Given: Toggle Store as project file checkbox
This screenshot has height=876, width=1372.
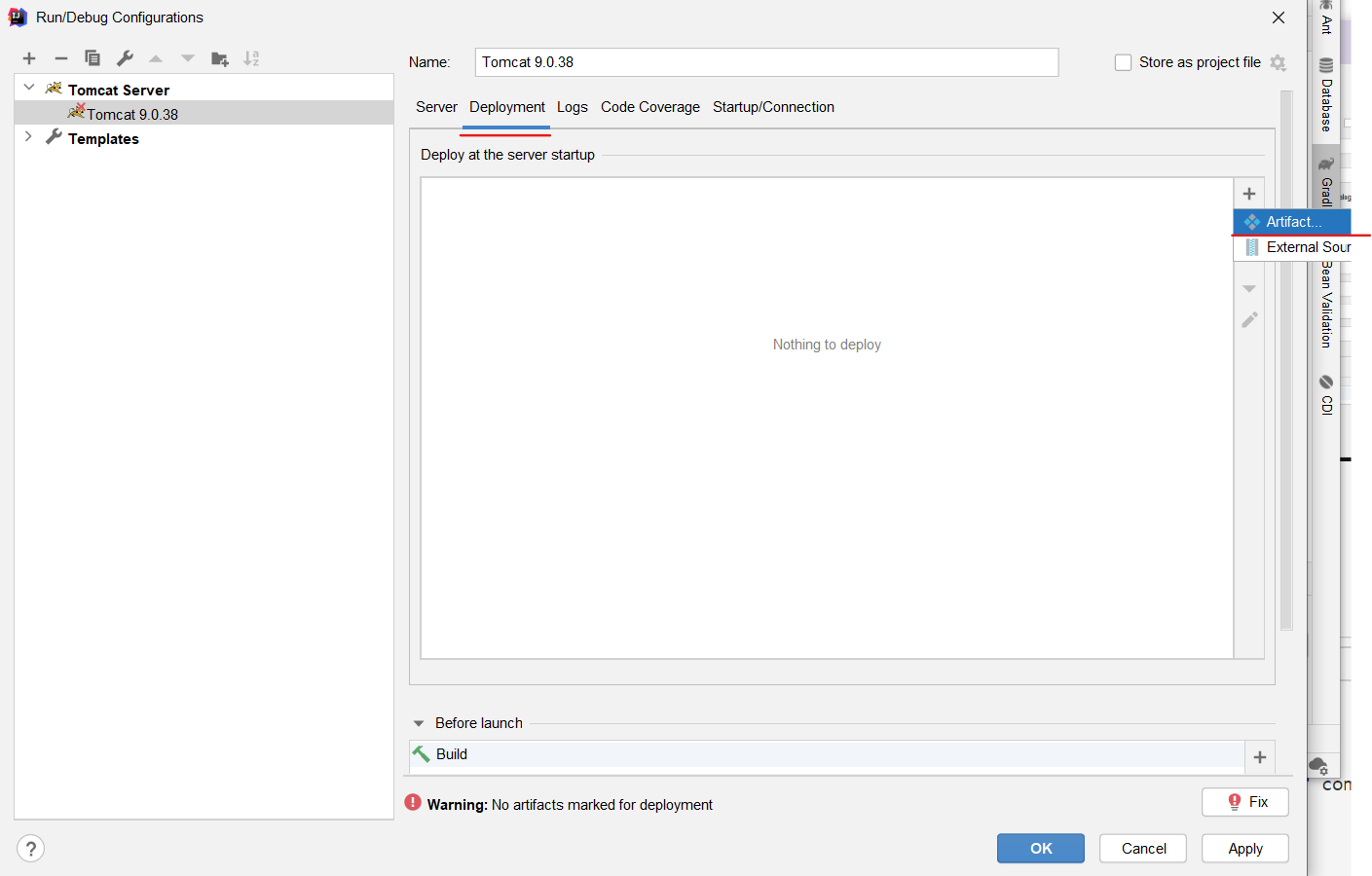Looking at the screenshot, I should (1123, 62).
